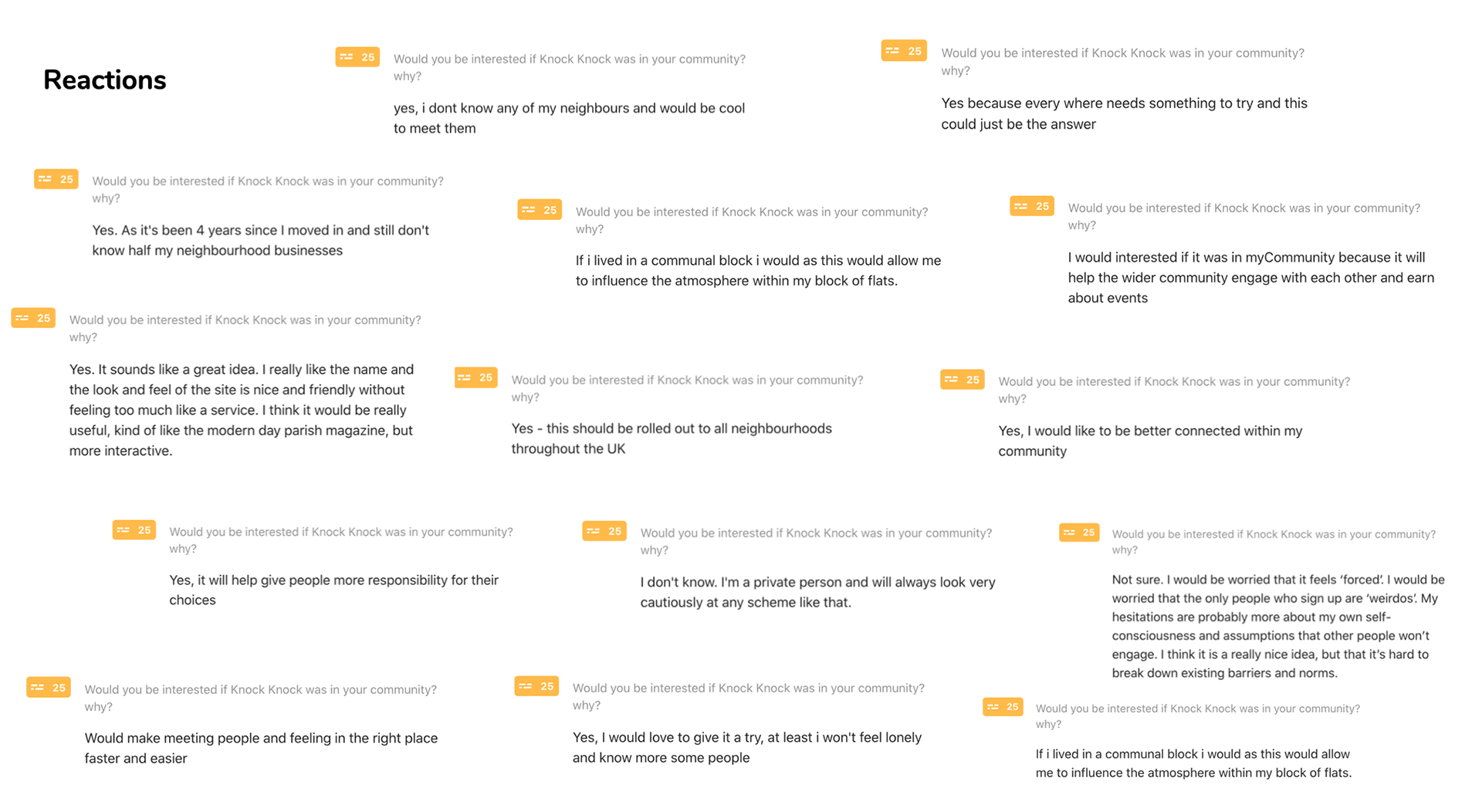
Task: Select the 25 badge beside 'won't feel lonely' response
Action: pyautogui.click(x=536, y=686)
